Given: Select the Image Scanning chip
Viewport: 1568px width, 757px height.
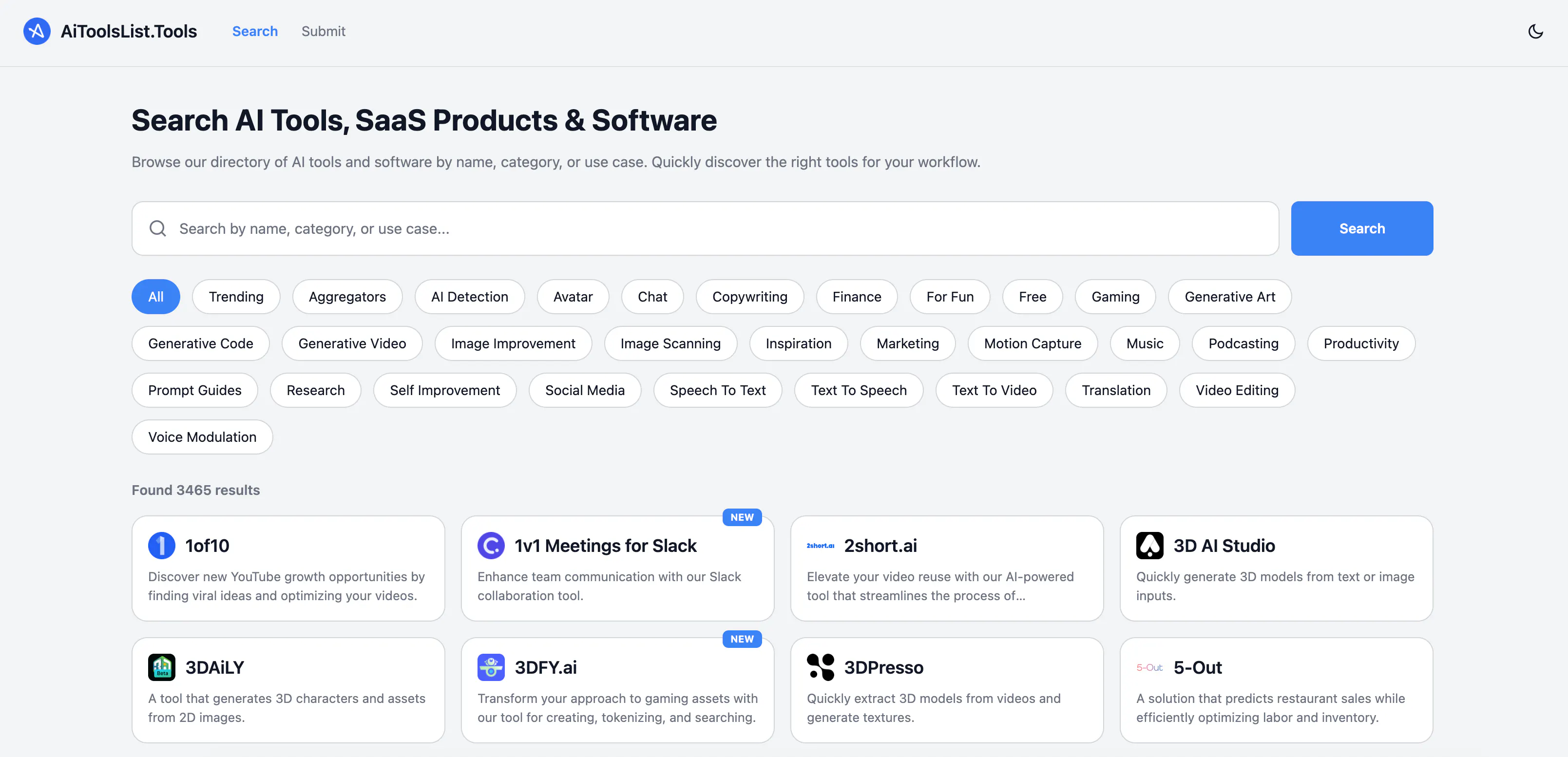Looking at the screenshot, I should point(670,343).
